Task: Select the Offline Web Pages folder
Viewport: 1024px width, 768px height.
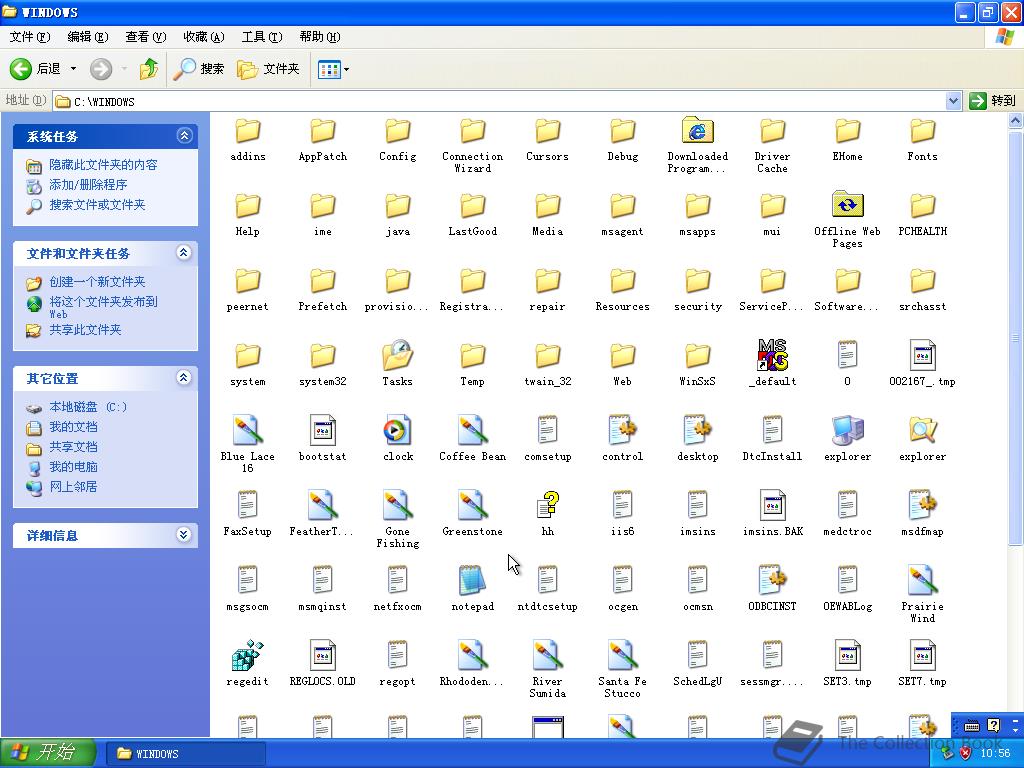Action: click(847, 204)
